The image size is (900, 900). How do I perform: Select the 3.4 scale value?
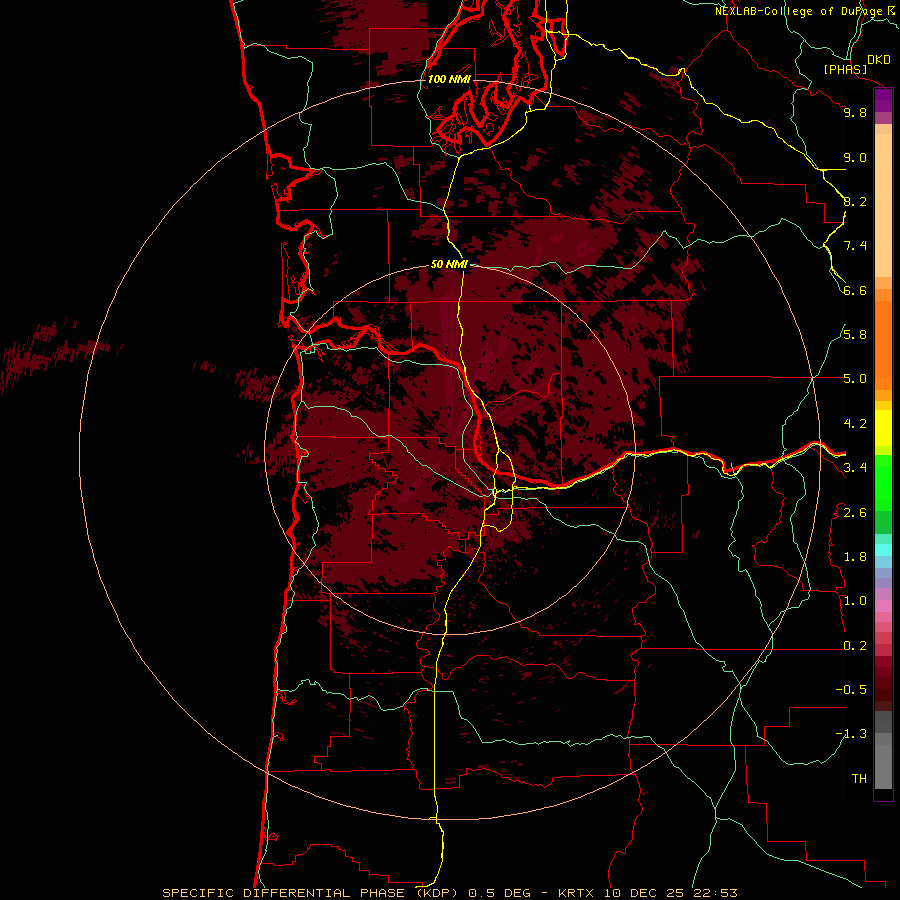[855, 468]
